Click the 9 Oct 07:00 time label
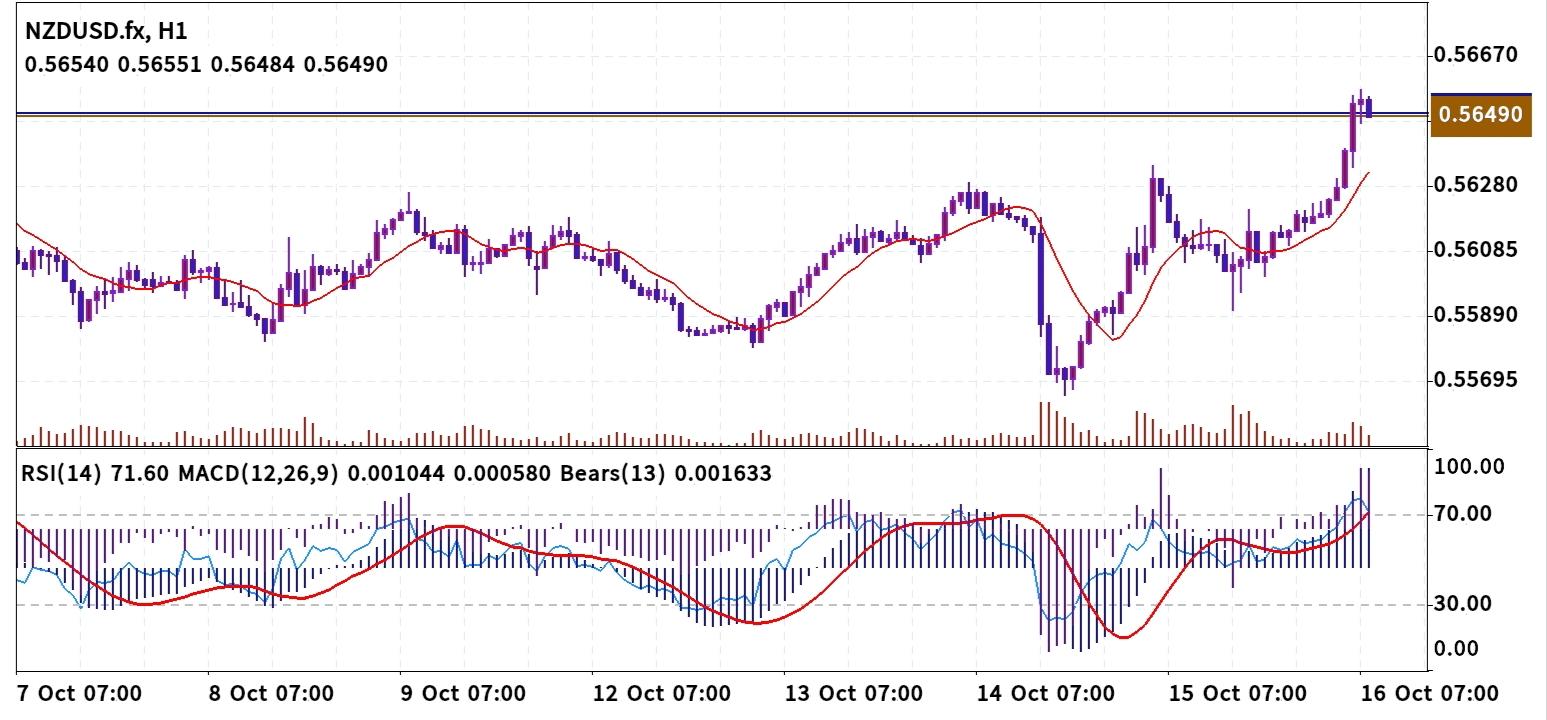 click(x=462, y=693)
